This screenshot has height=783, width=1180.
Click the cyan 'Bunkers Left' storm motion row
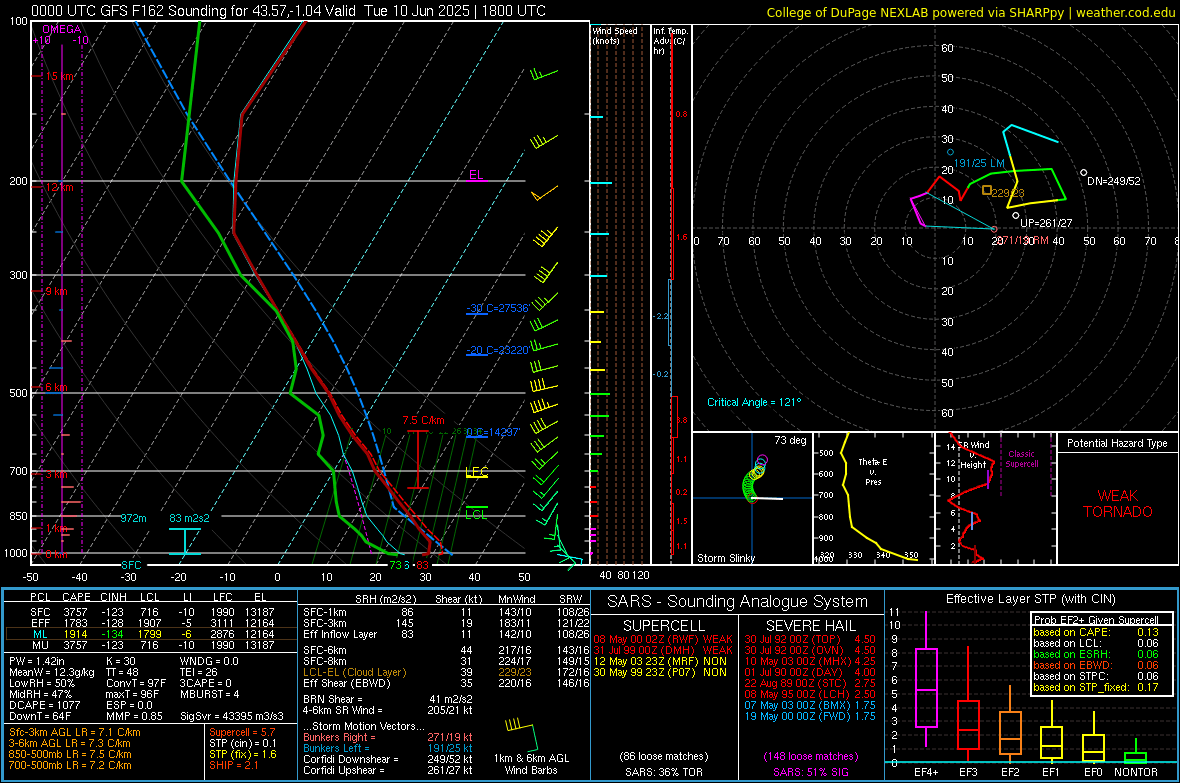click(x=388, y=748)
